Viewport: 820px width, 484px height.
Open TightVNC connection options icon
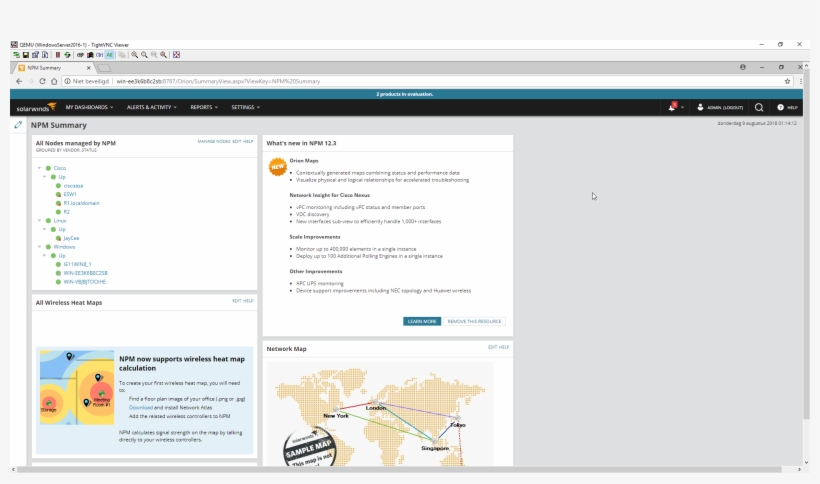[36, 55]
